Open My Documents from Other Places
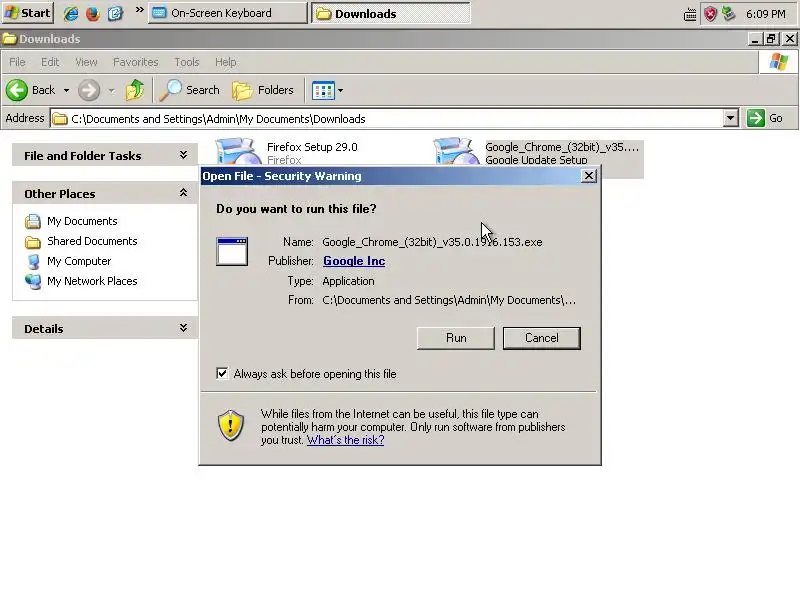800x600 pixels. click(x=82, y=221)
